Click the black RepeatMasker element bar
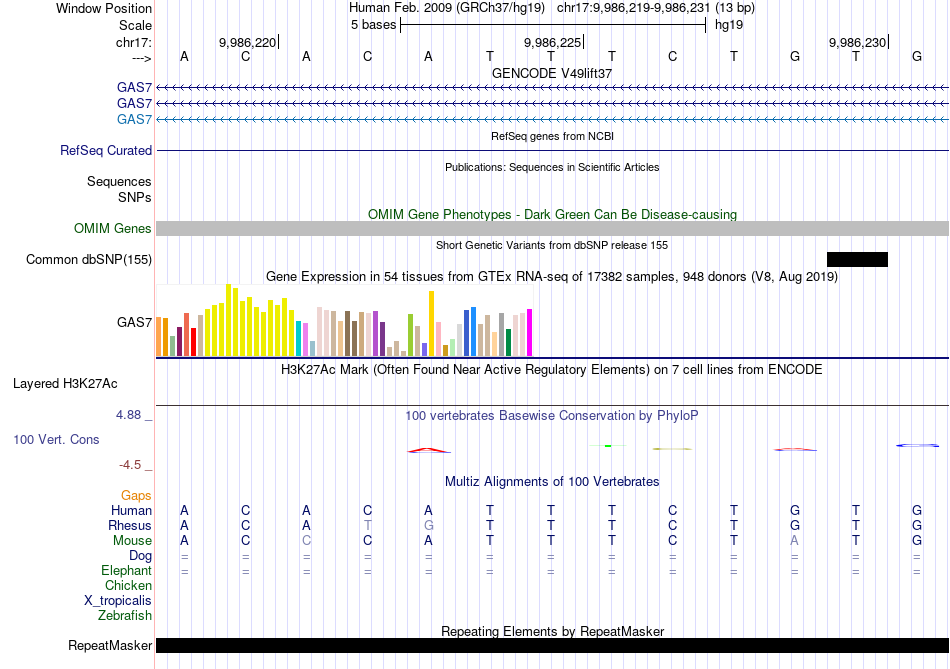This screenshot has height=669, width=950. (552, 646)
